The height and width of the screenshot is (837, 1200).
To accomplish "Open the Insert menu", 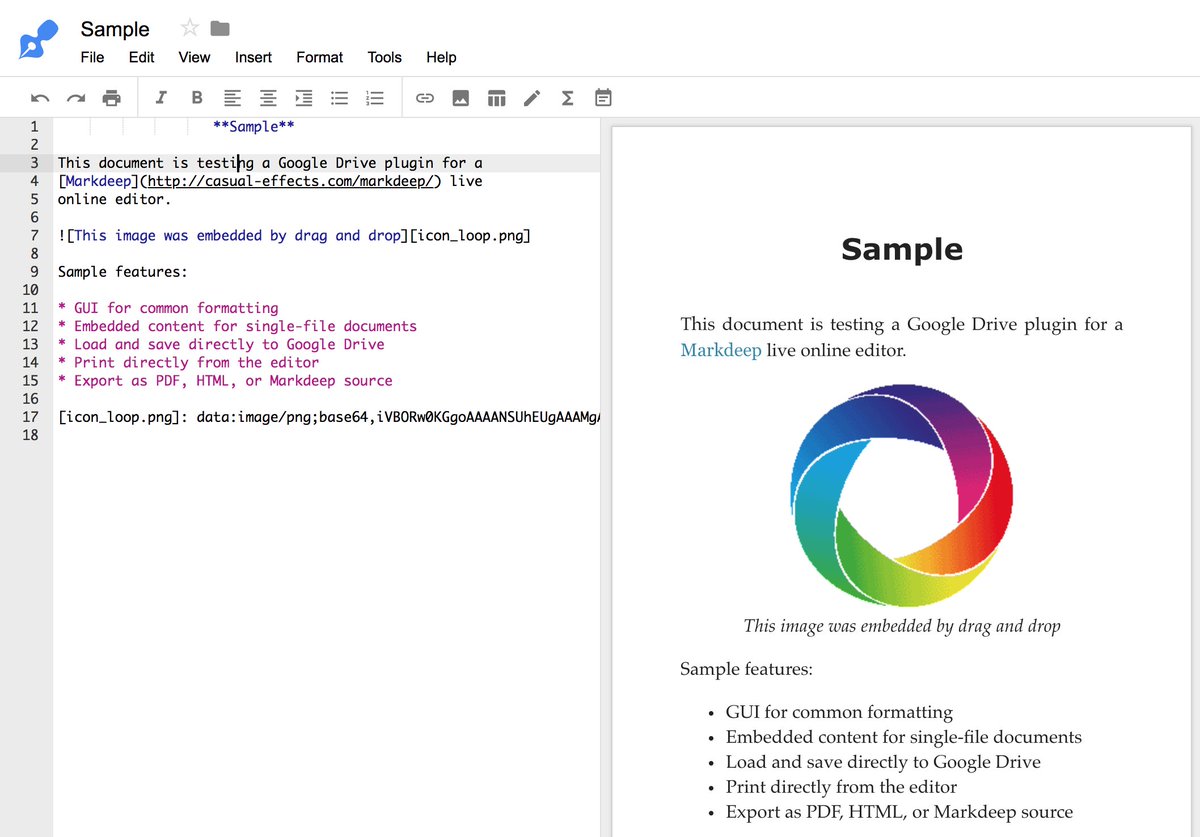I will click(x=253, y=57).
